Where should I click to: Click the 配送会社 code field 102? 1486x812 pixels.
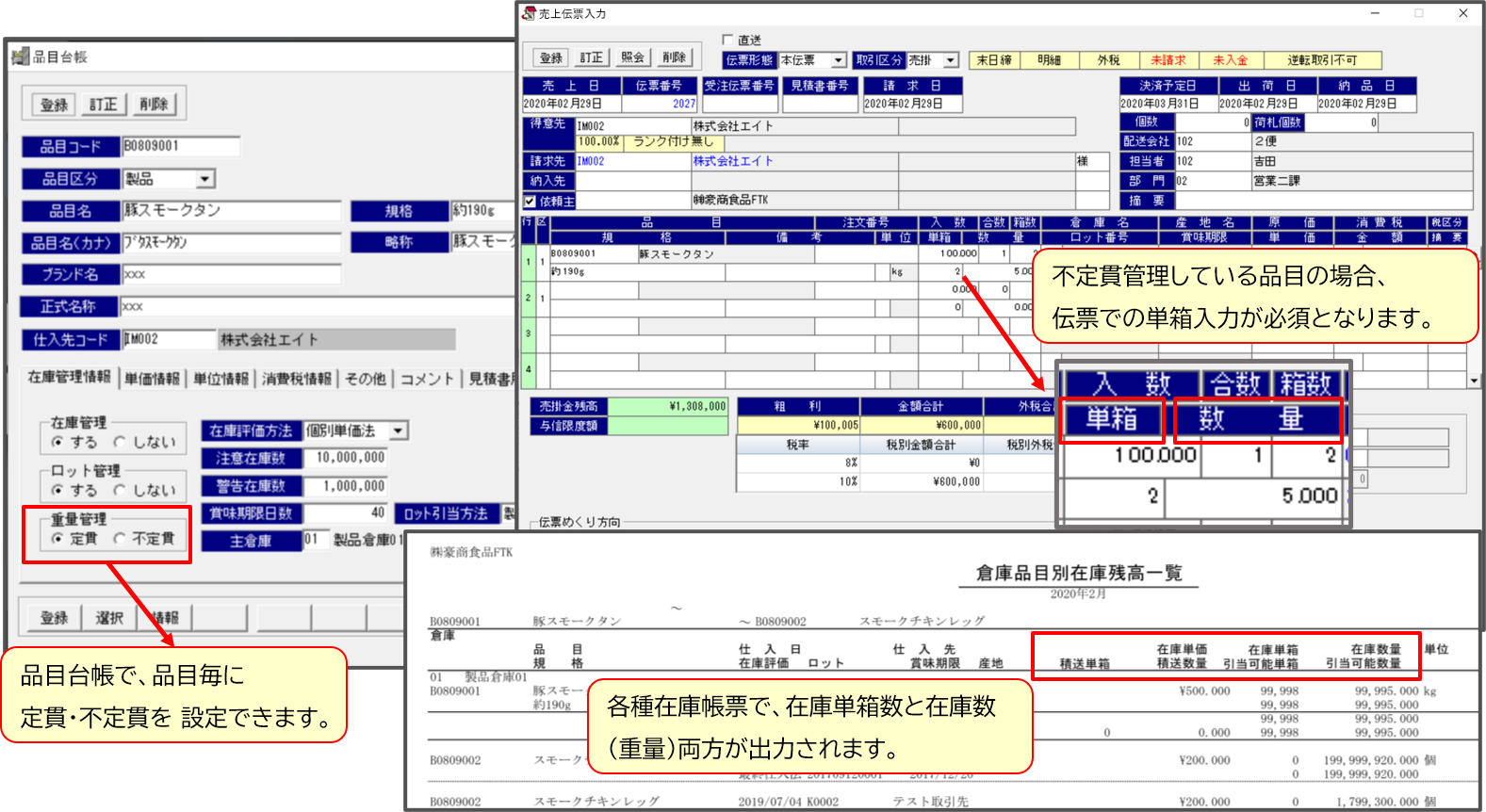[1213, 141]
